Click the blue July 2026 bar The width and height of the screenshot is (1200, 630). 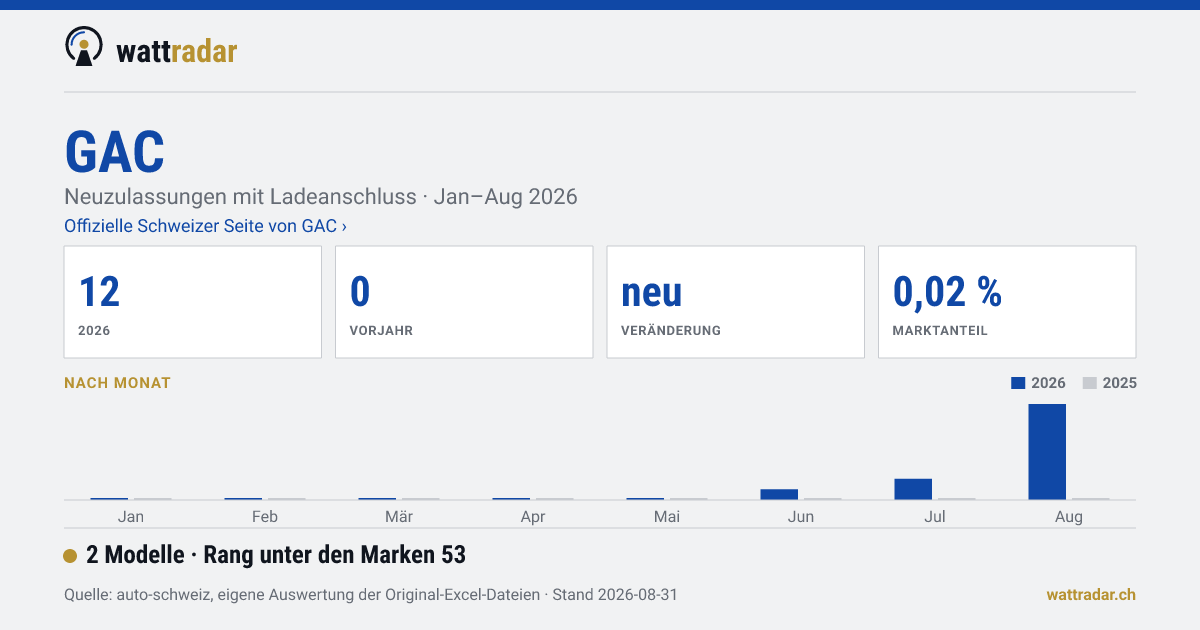[913, 489]
